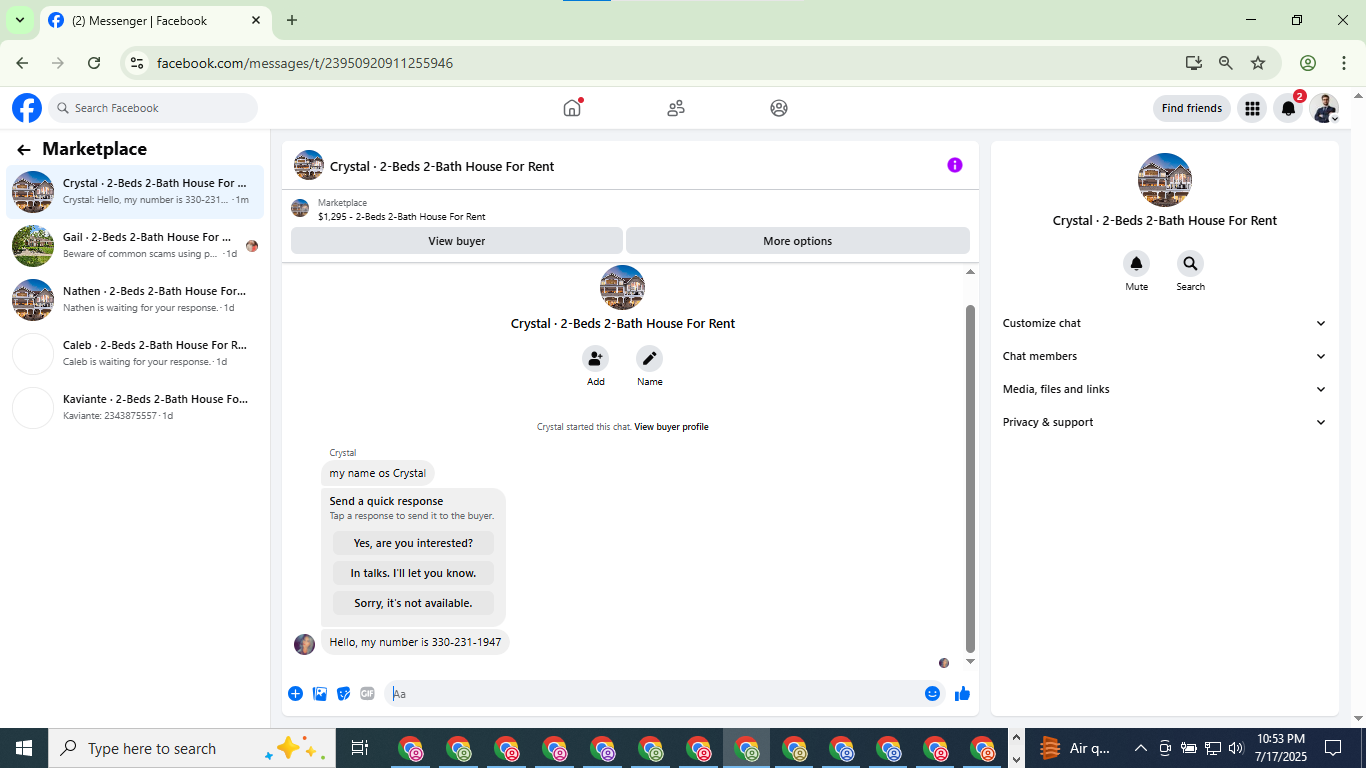This screenshot has height=768, width=1366.
Task: Open conversation information purple icon
Action: coord(955,165)
